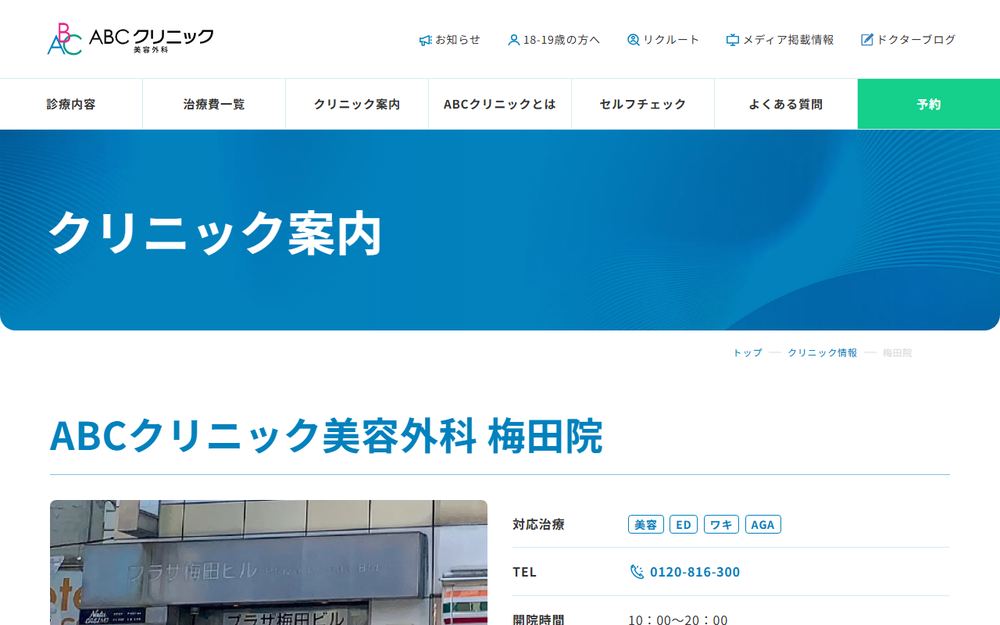1000x625 pixels.
Task: Click the phone icon next to 0120-816-300
Action: click(636, 571)
